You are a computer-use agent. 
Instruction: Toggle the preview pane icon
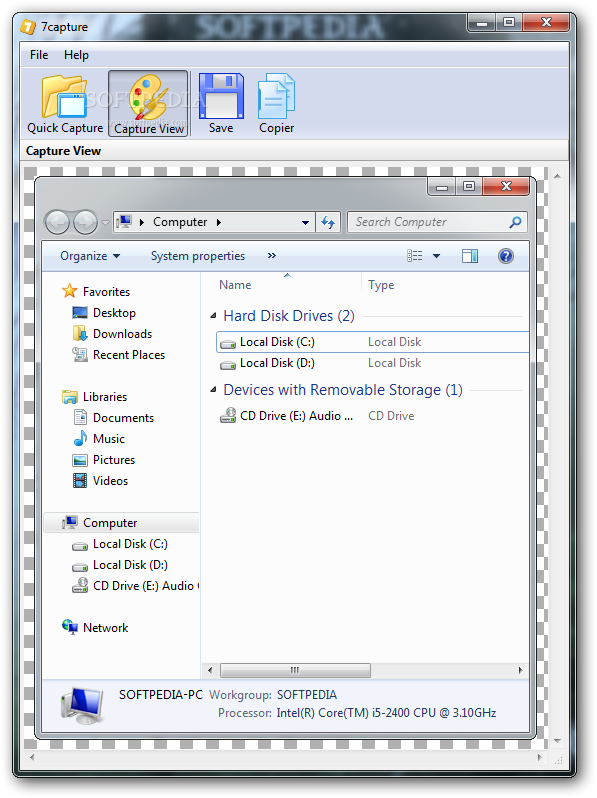[470, 256]
